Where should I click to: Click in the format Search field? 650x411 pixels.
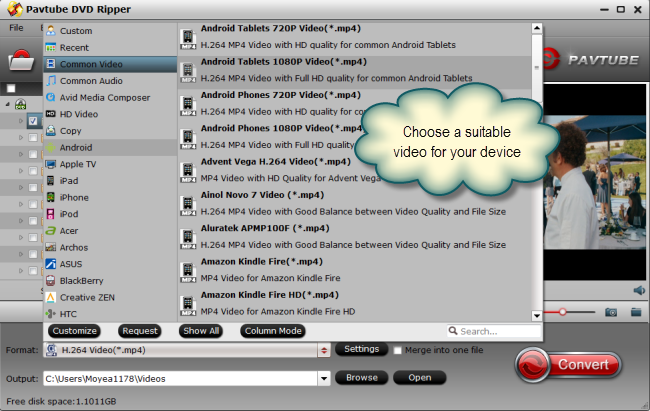(495, 331)
